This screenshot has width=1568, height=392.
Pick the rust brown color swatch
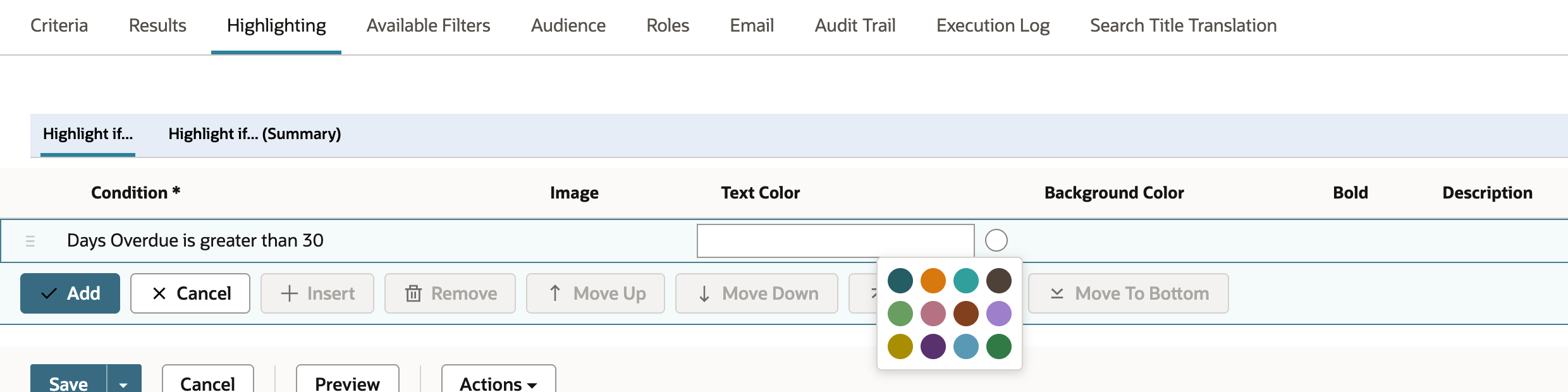966,314
